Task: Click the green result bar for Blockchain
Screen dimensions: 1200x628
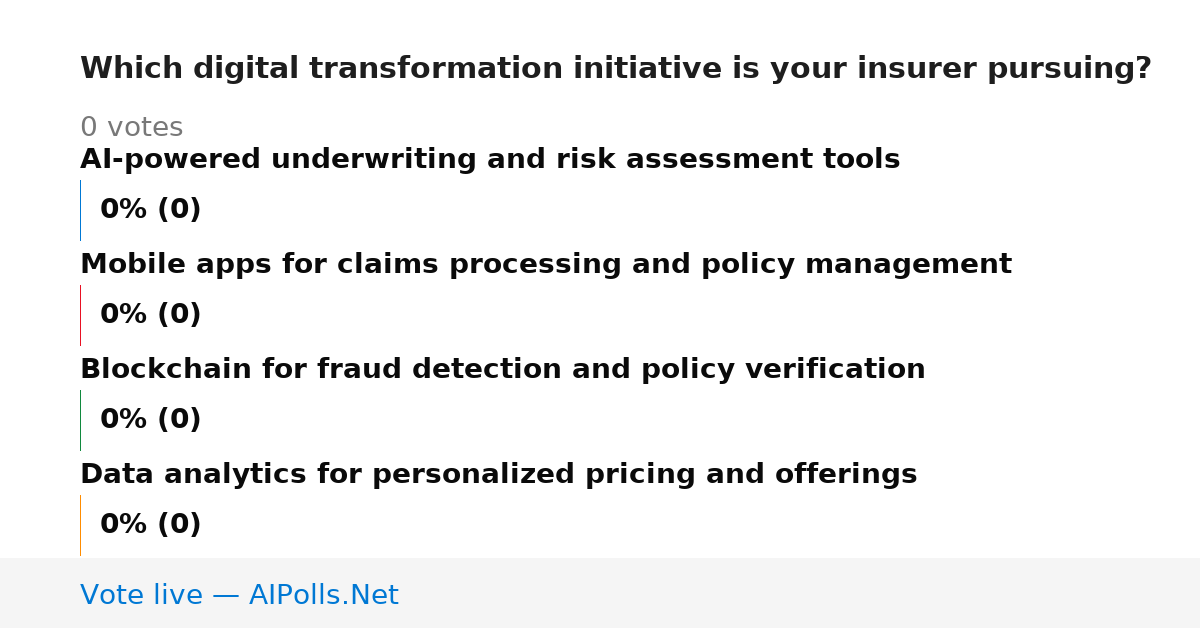Action: click(80, 420)
